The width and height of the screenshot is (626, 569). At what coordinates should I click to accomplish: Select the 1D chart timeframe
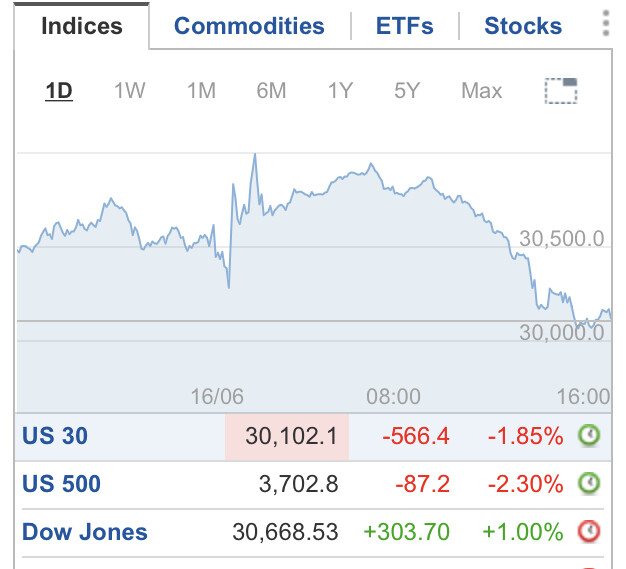click(x=59, y=91)
